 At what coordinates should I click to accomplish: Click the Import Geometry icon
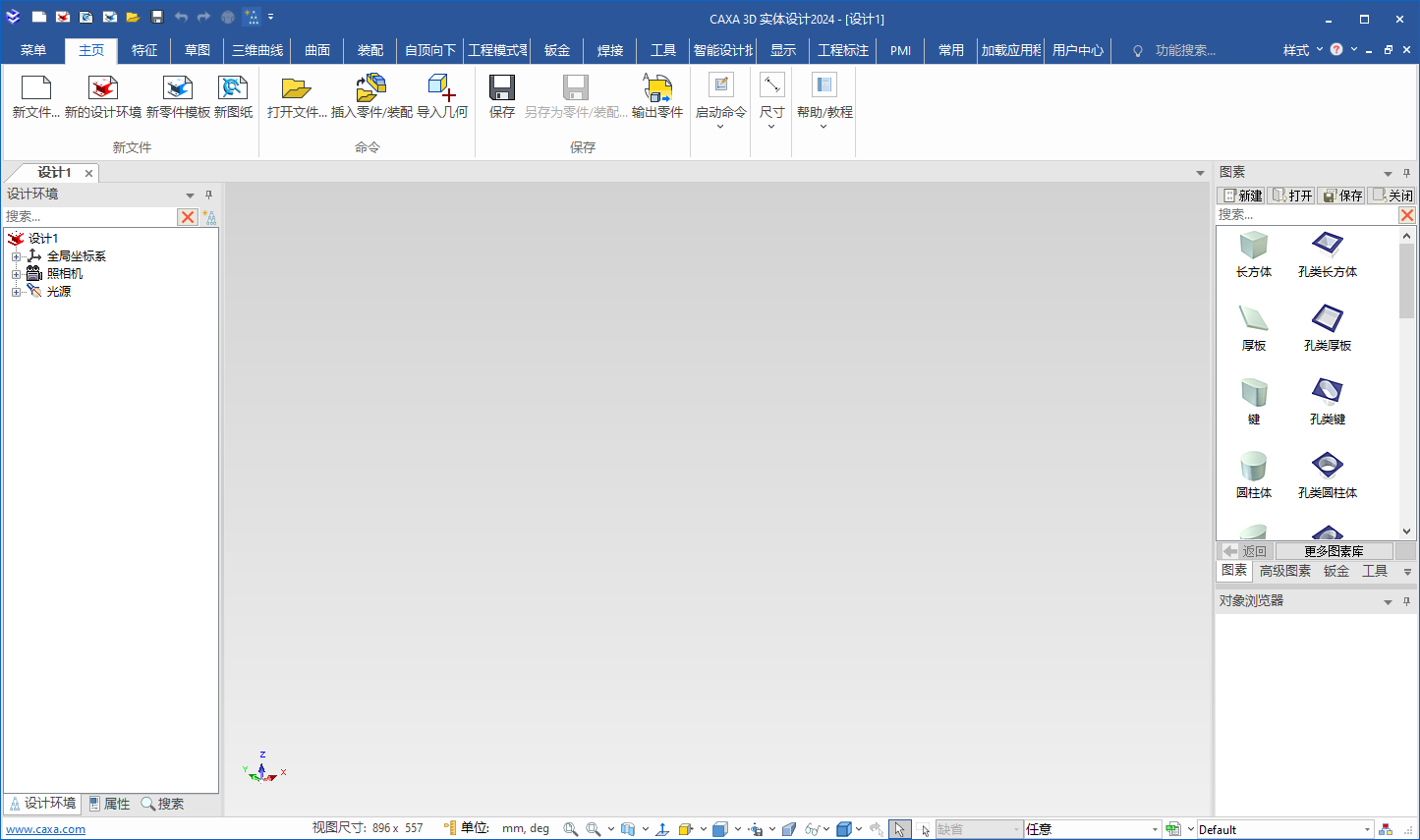pyautogui.click(x=441, y=89)
